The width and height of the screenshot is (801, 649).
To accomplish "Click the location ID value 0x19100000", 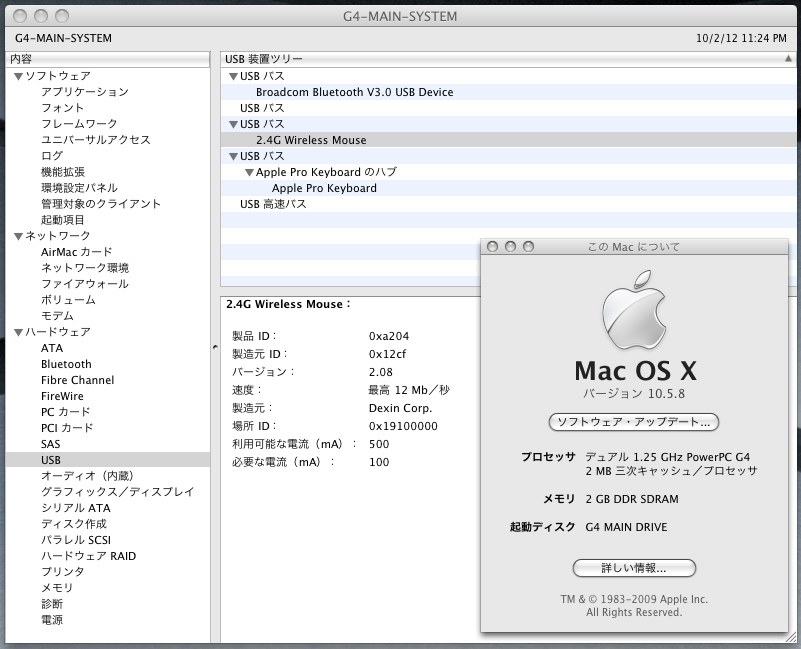I will pyautogui.click(x=403, y=426).
